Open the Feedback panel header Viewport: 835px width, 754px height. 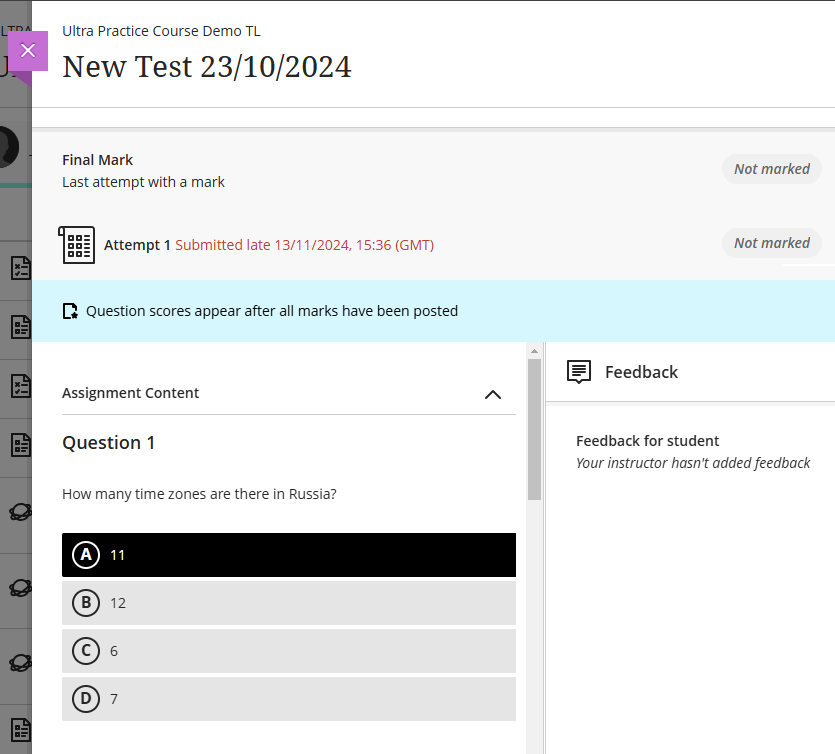coord(641,372)
